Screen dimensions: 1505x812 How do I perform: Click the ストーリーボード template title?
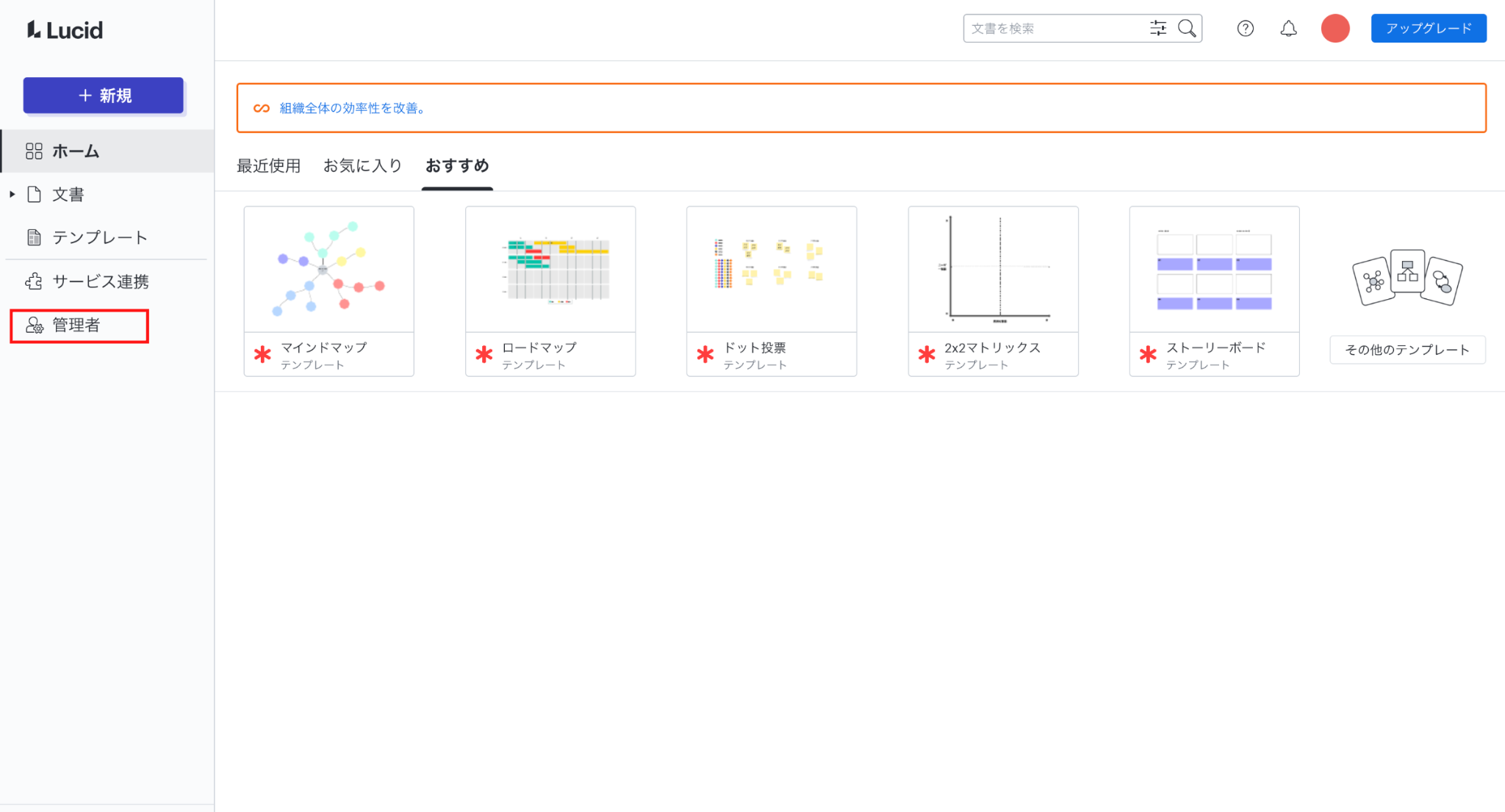click(1216, 348)
